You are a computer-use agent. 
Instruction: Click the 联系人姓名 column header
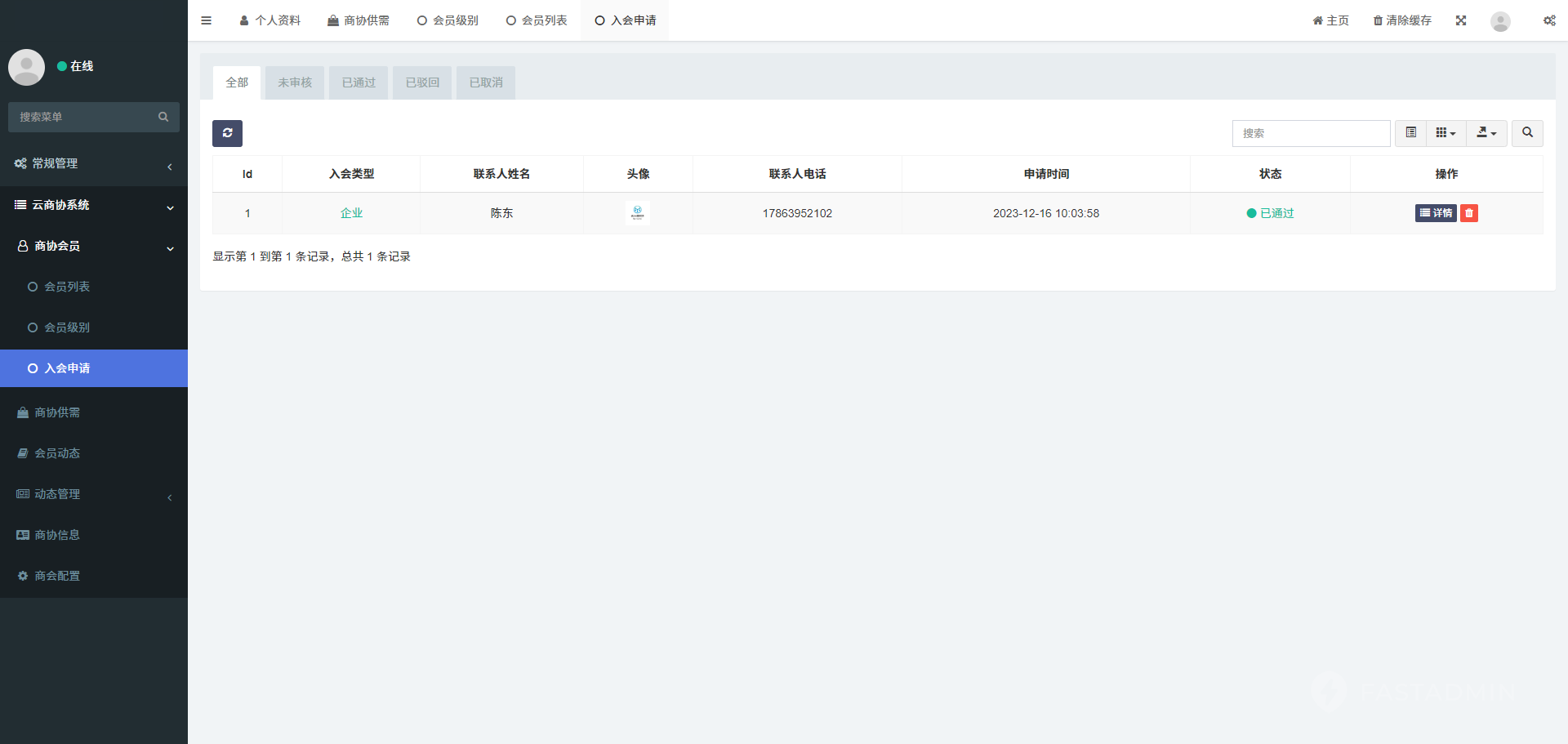tap(501, 174)
